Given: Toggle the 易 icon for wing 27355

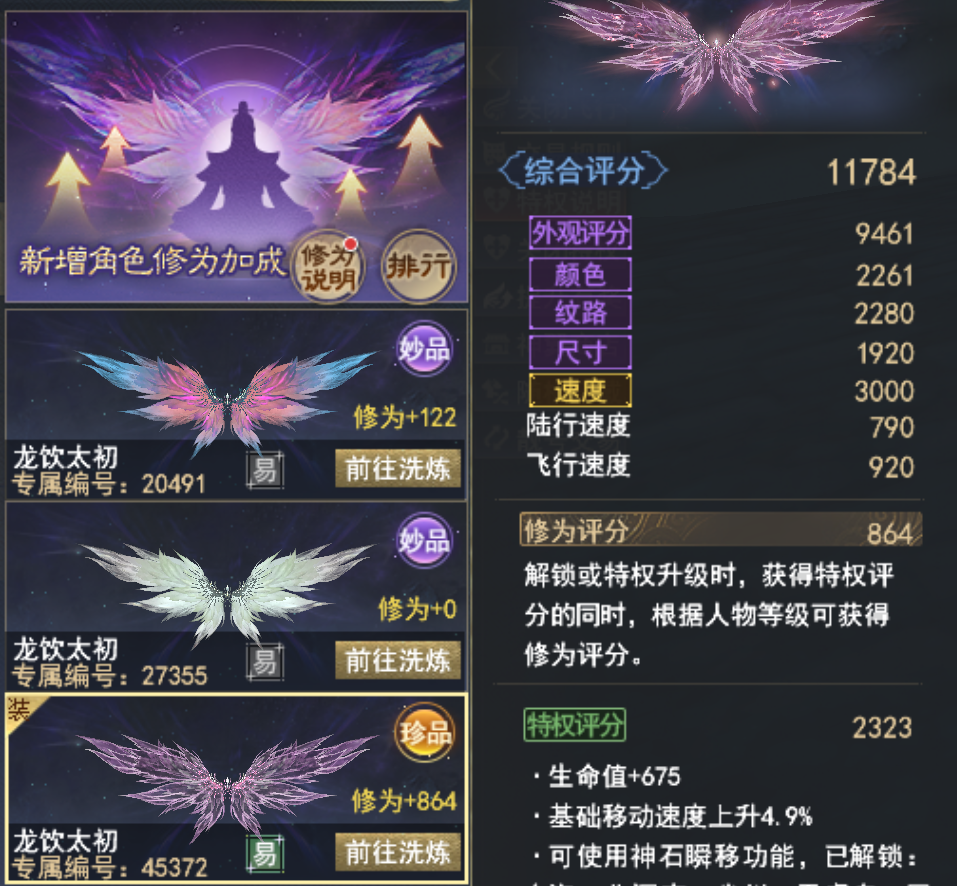Looking at the screenshot, I should 265,662.
